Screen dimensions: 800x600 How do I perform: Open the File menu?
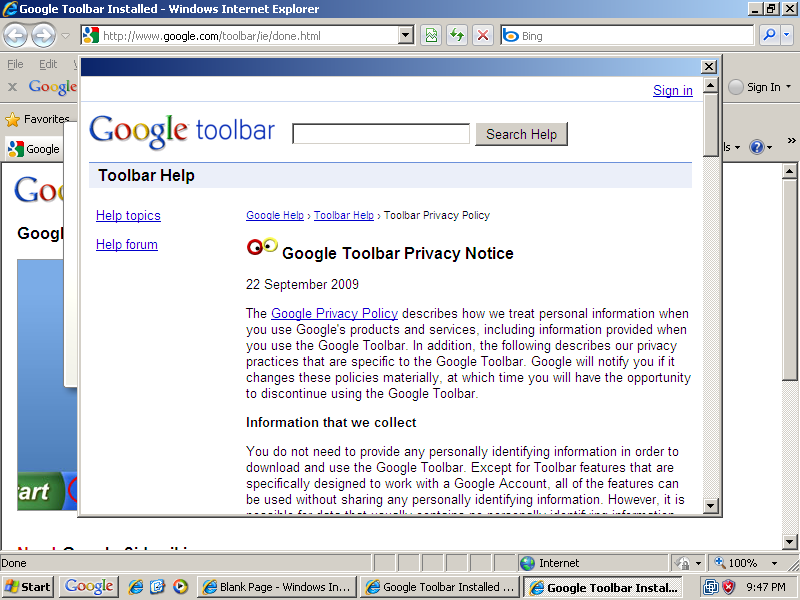click(x=15, y=64)
